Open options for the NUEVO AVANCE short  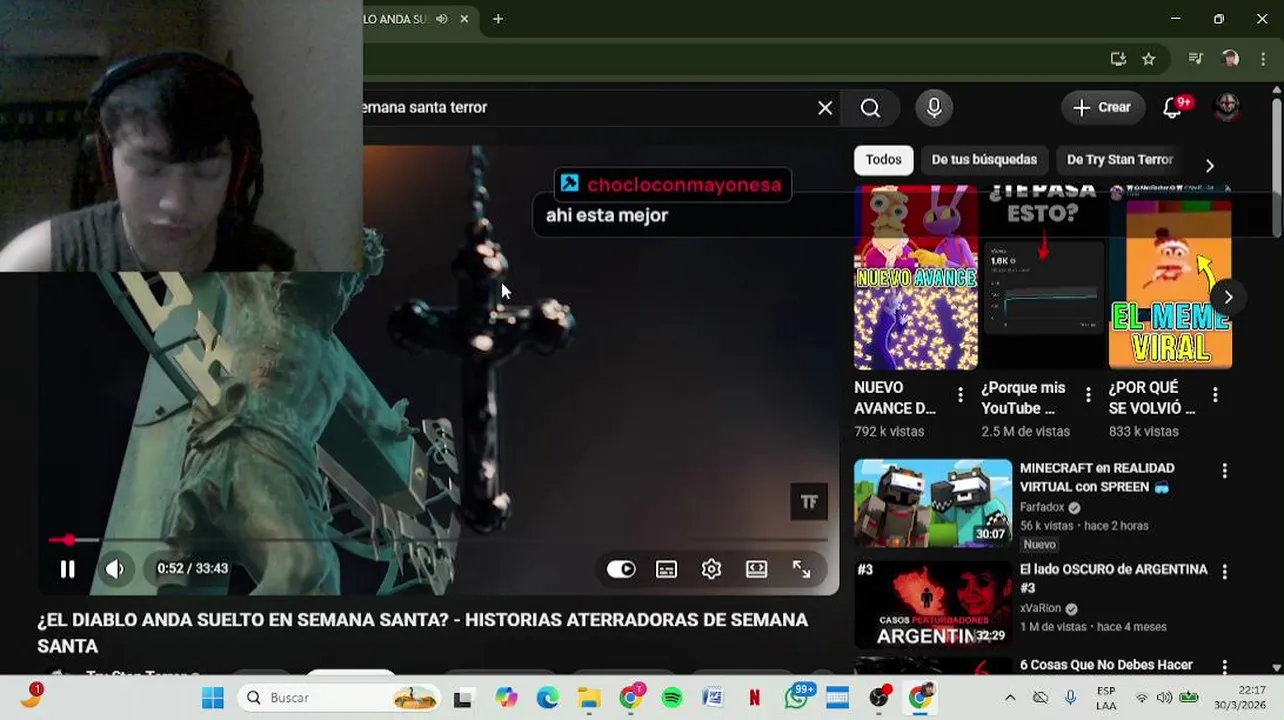[x=960, y=396]
